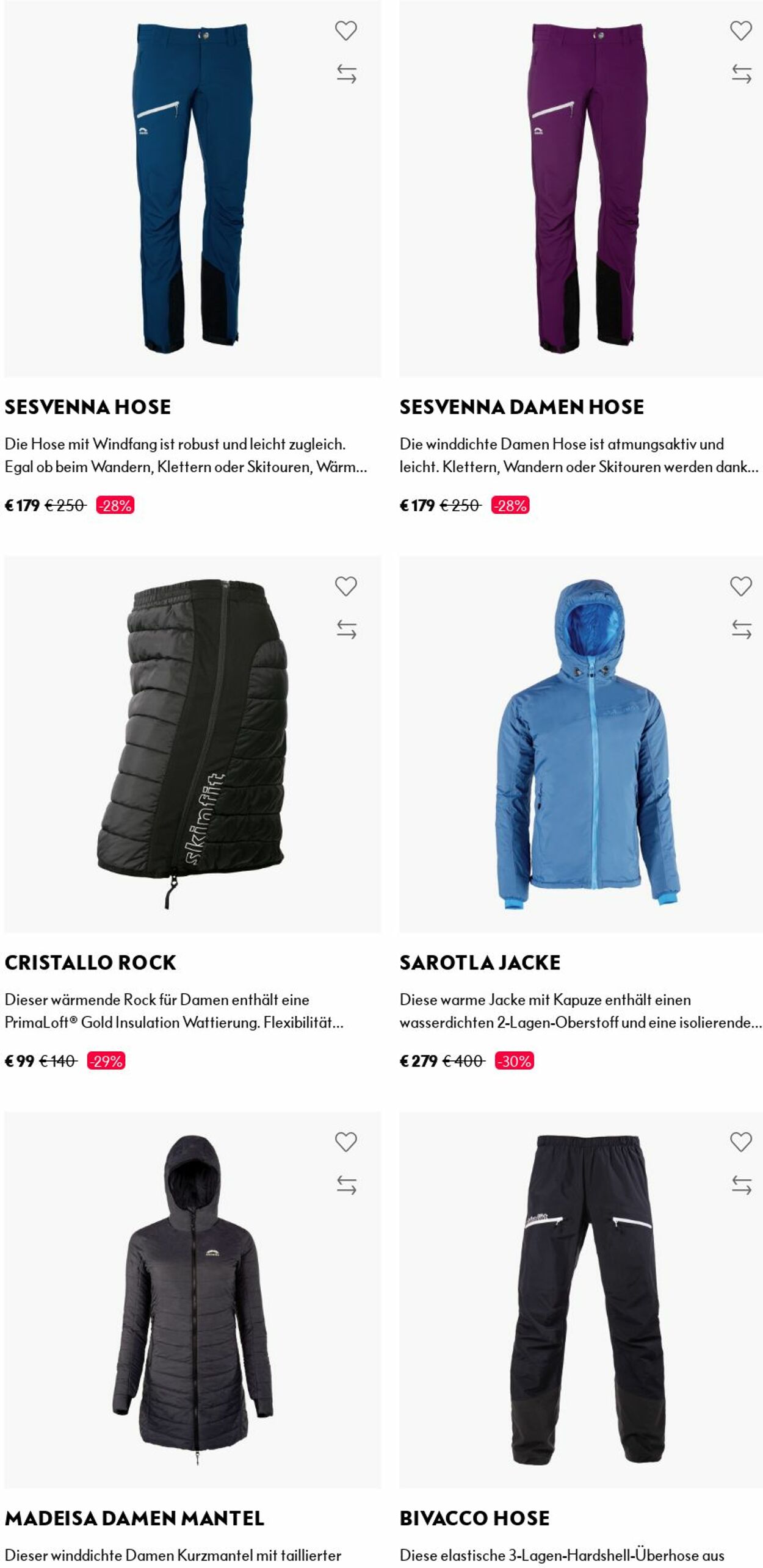Favorite the purple Sesvenna Damen Hose
This screenshot has width=763, height=1568.
pos(741,31)
